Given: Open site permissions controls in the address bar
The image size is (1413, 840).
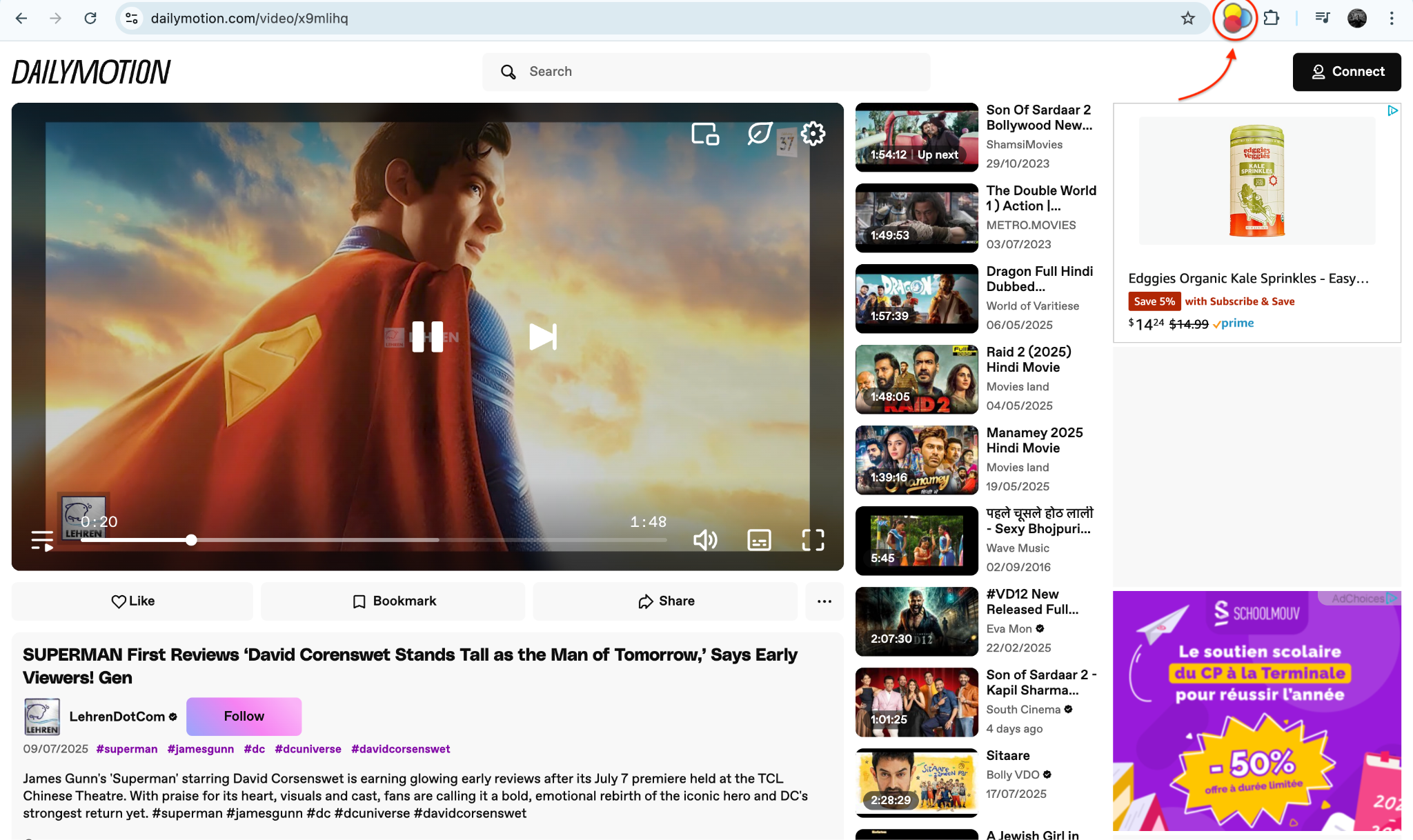Looking at the screenshot, I should point(131,19).
